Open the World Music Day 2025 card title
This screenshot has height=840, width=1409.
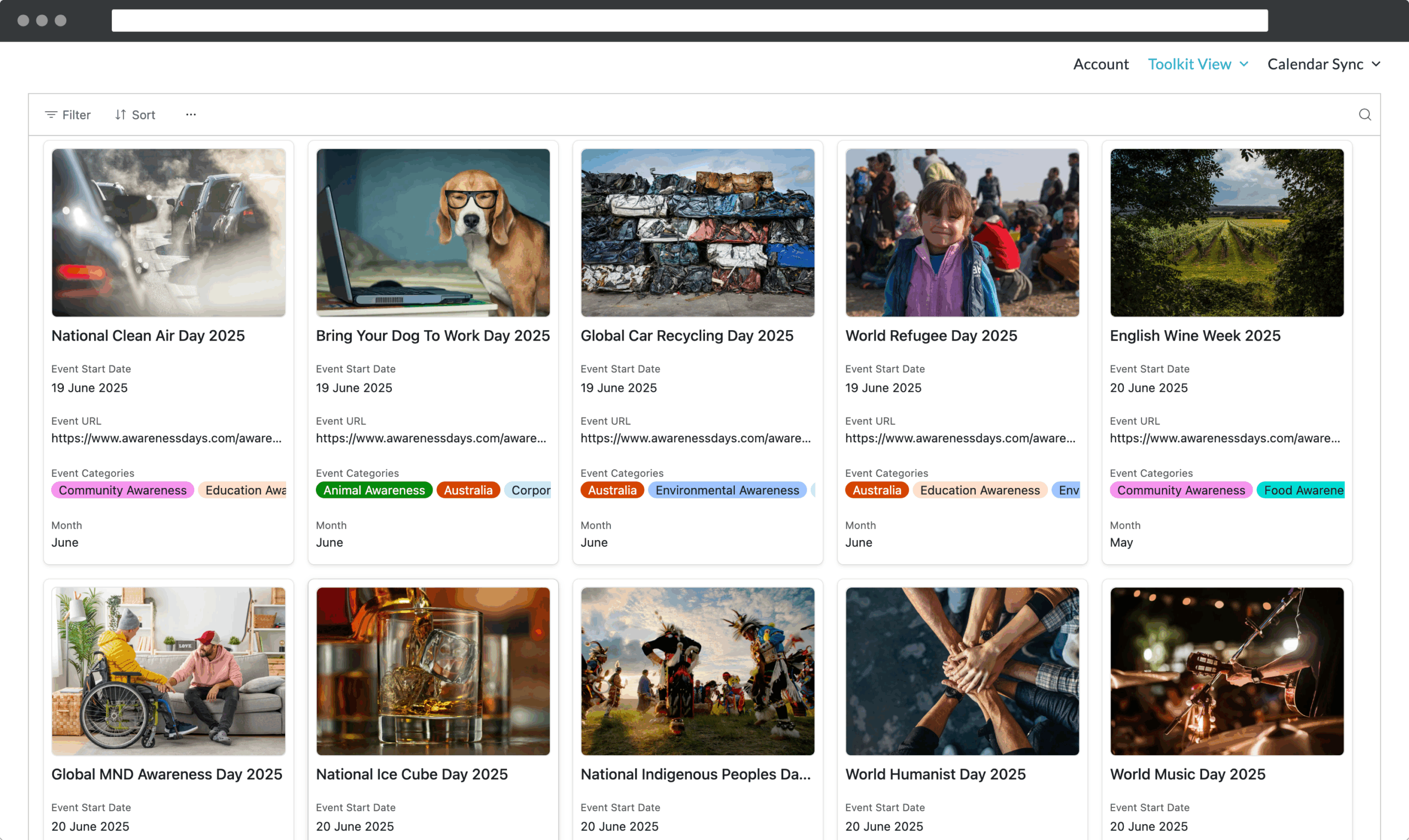(1187, 775)
